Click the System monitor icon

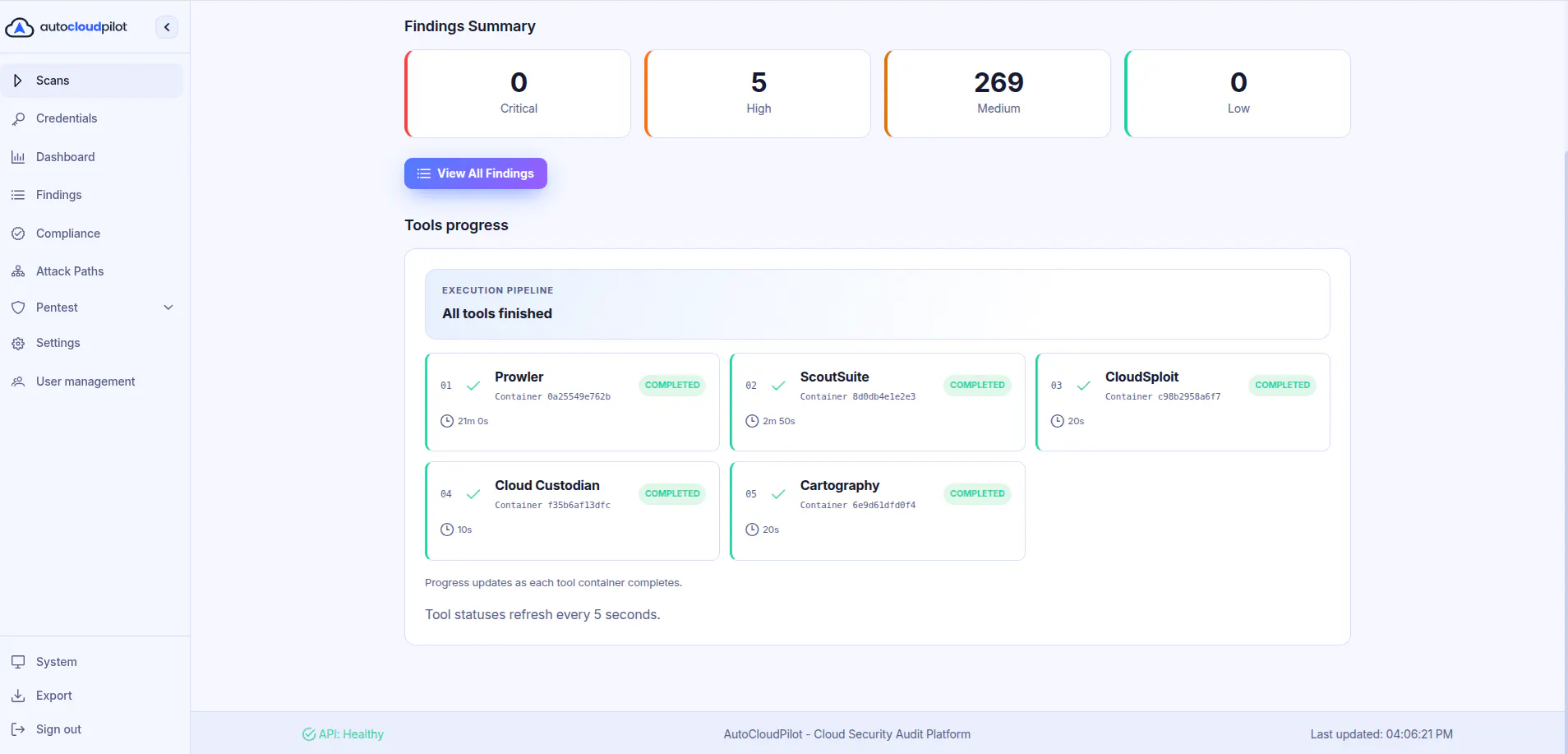[x=18, y=662]
